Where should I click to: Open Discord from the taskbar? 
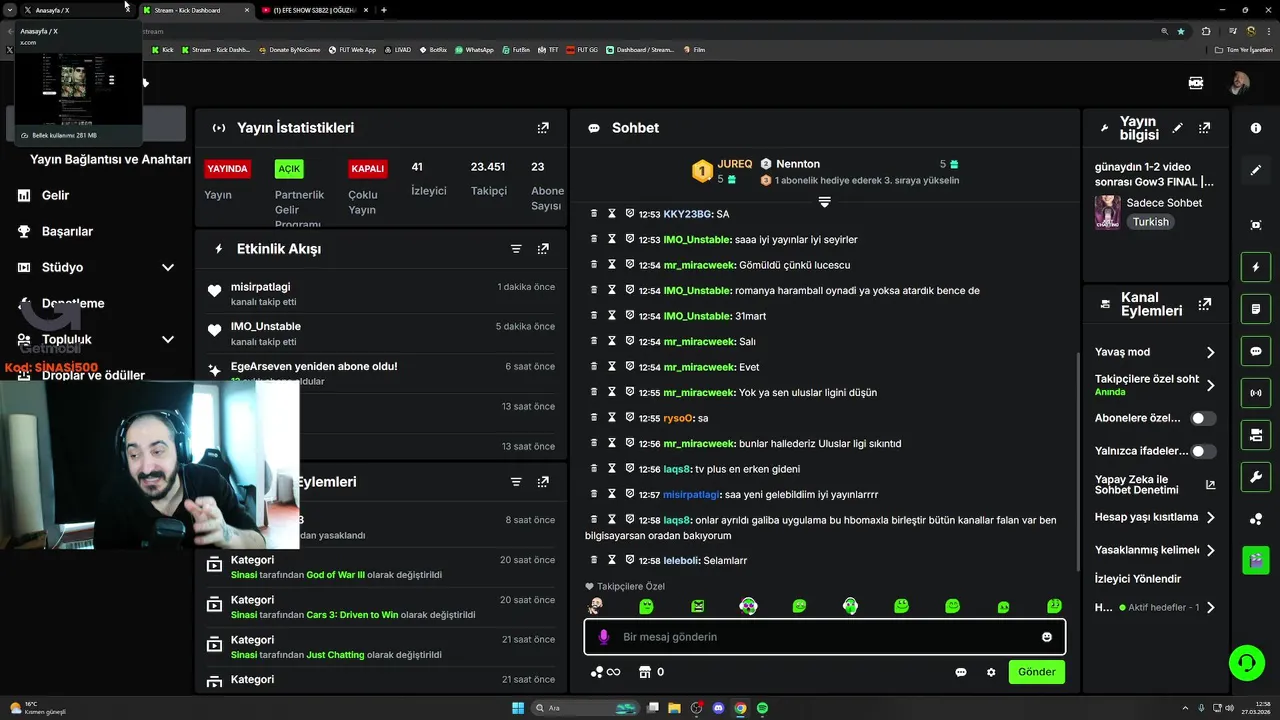click(x=718, y=708)
